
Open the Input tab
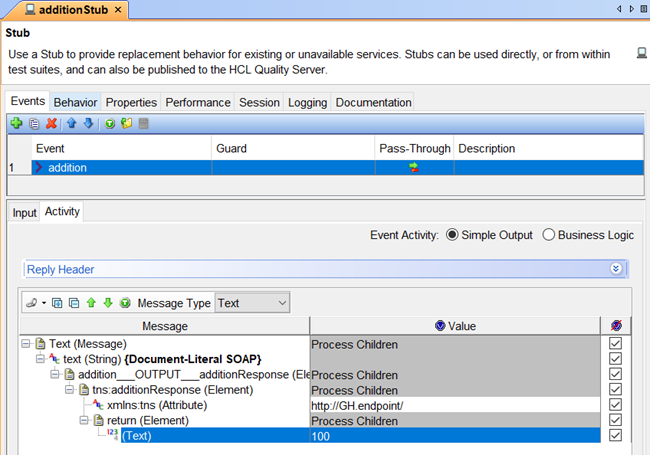(24, 212)
